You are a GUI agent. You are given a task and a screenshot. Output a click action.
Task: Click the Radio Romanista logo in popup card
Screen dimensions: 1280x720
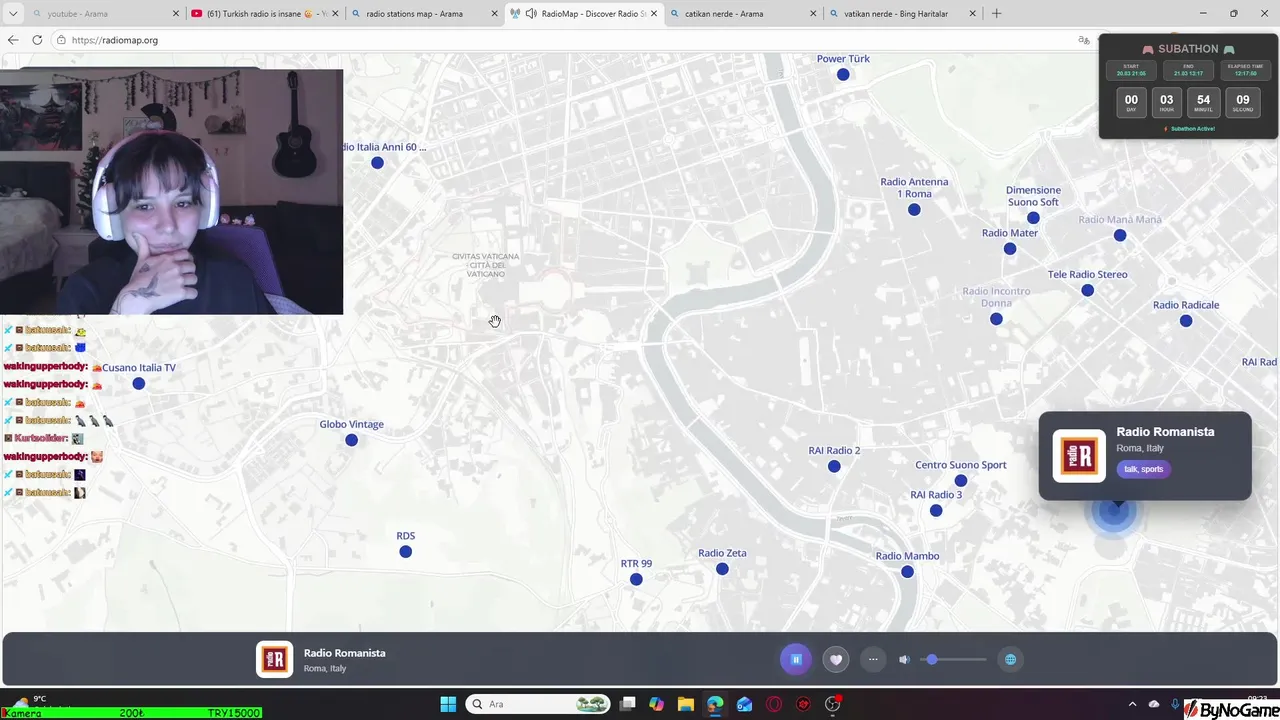pyautogui.click(x=1079, y=456)
